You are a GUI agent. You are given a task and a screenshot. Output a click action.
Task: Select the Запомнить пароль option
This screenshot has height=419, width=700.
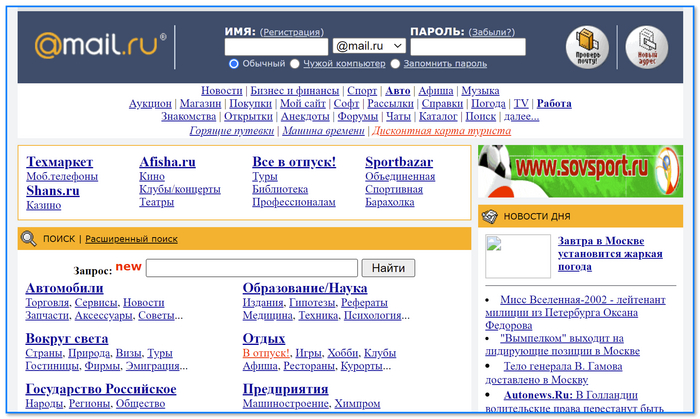(395, 64)
